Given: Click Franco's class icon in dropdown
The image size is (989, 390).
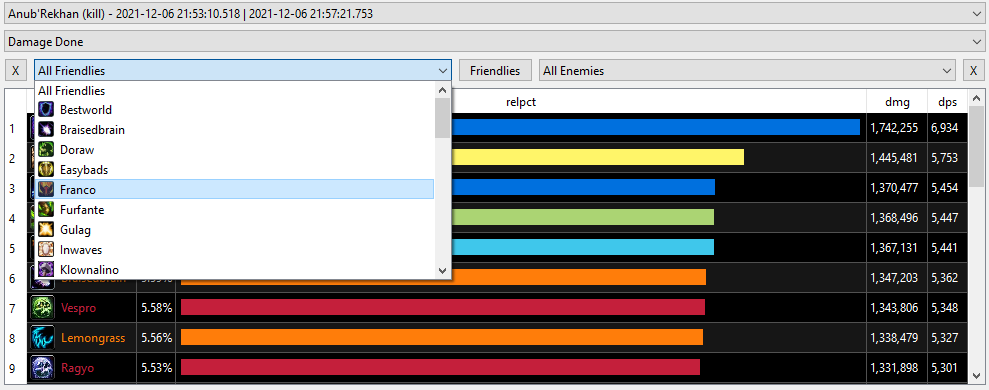Looking at the screenshot, I should tap(46, 189).
